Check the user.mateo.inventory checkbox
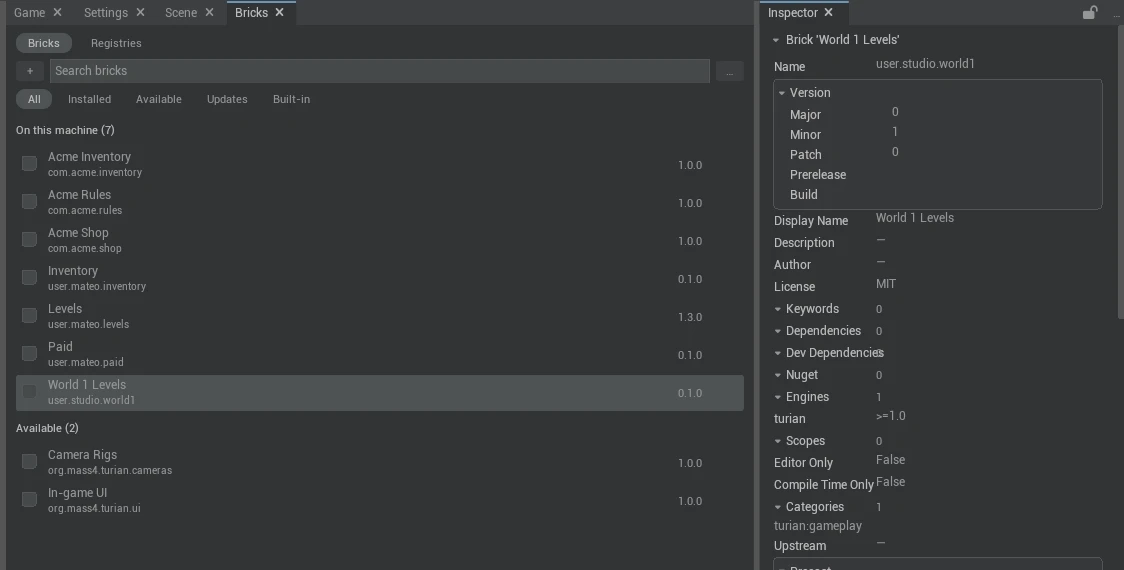The image size is (1124, 570). click(x=29, y=277)
